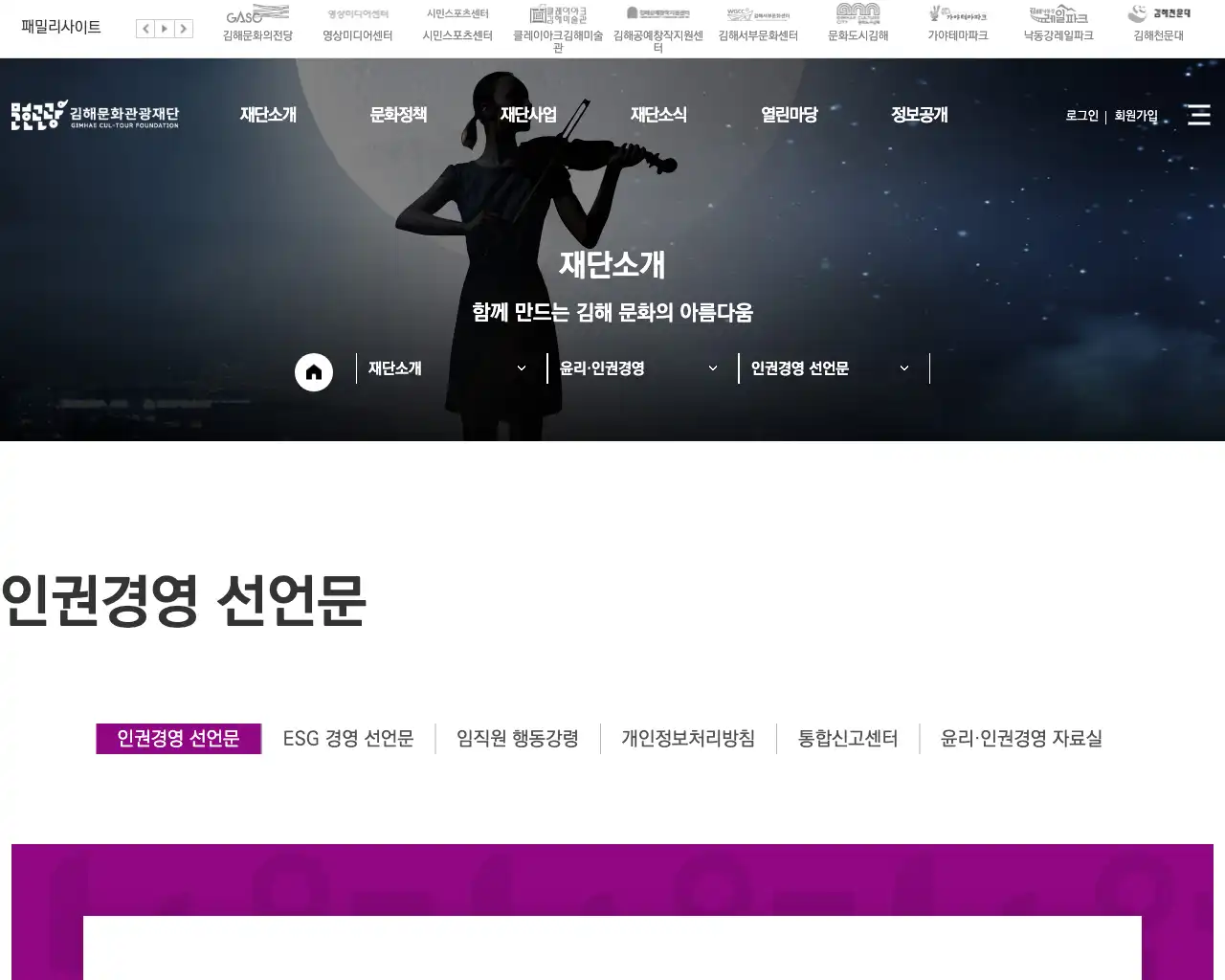This screenshot has width=1225, height=980.
Task: Click the home breadcrumb icon
Action: [x=313, y=371]
